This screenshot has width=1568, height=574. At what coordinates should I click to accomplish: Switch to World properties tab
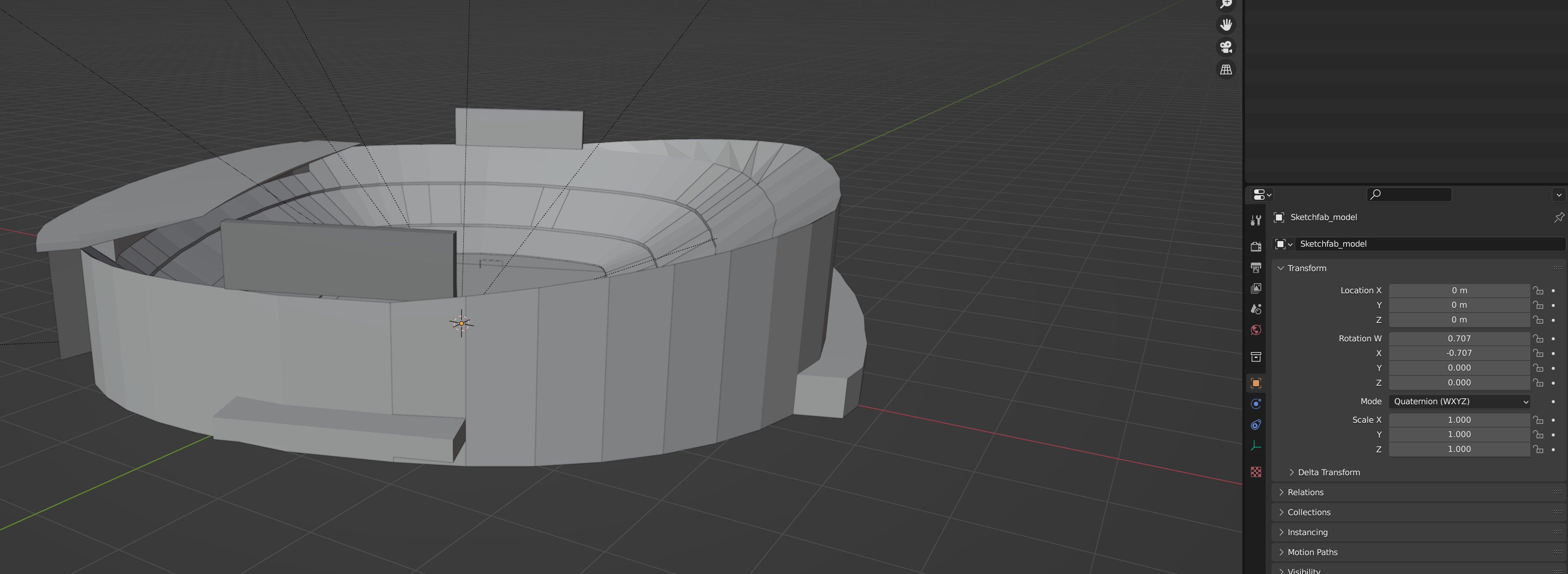click(x=1256, y=330)
